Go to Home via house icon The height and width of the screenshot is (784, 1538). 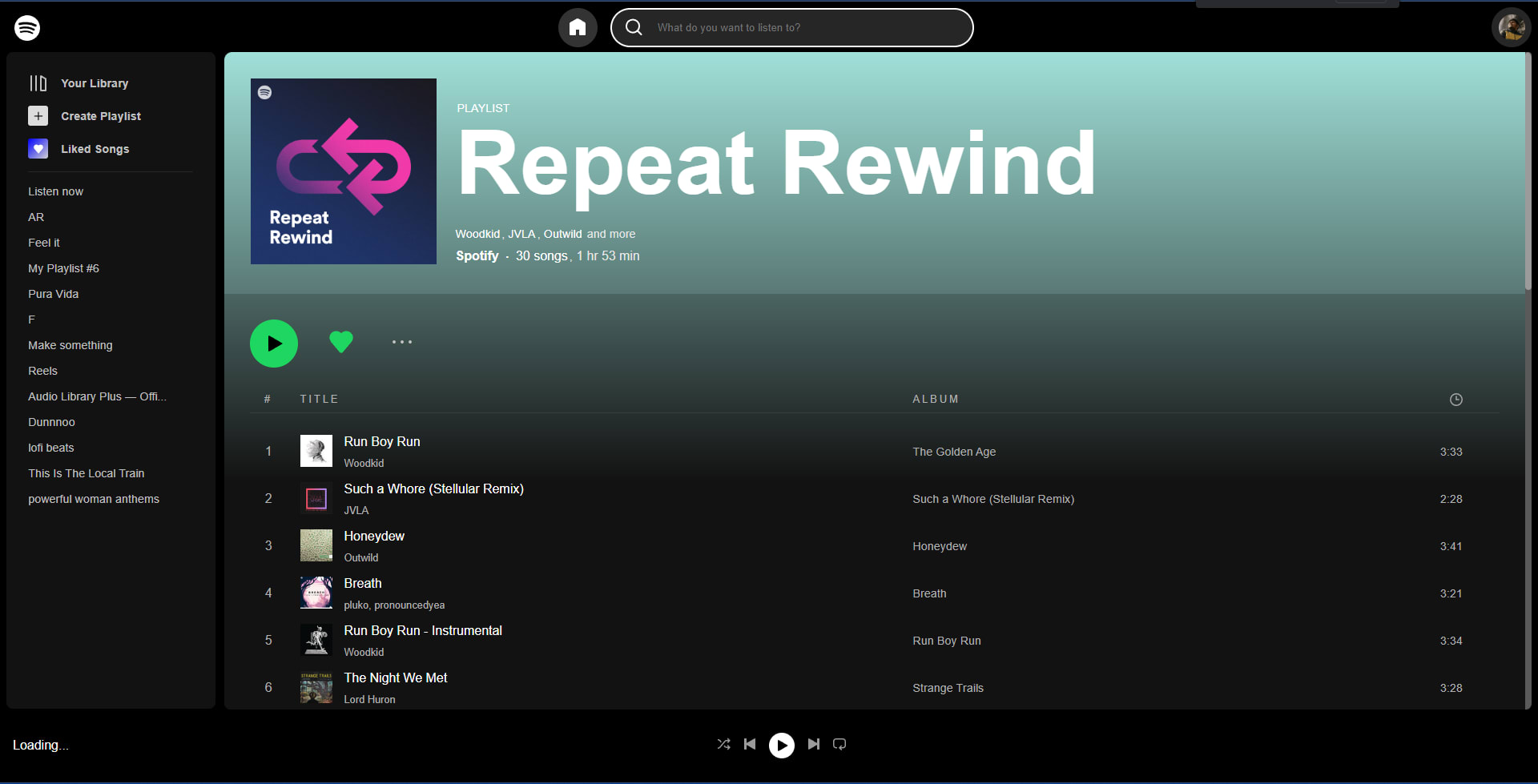[578, 28]
